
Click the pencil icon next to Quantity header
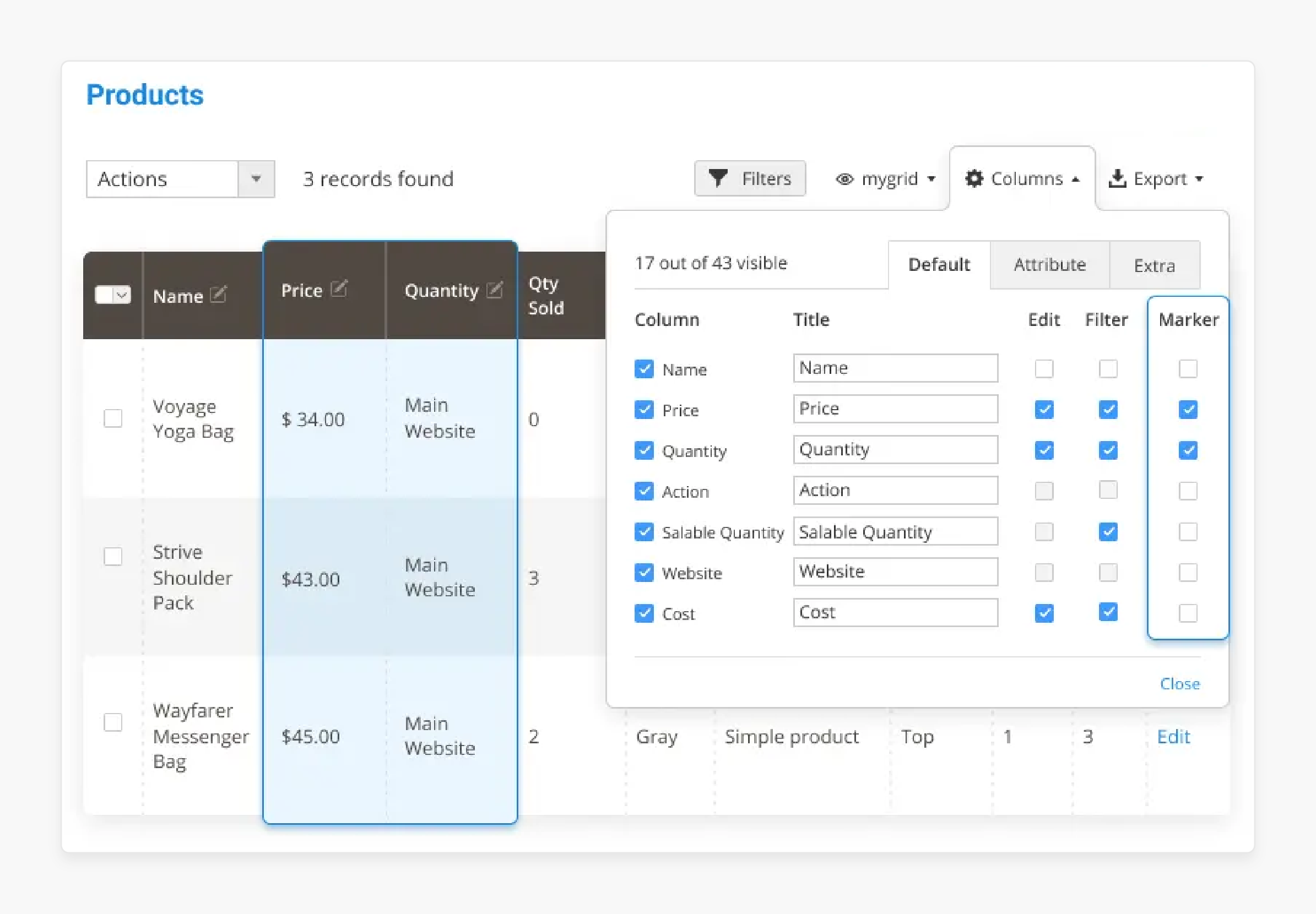495,290
